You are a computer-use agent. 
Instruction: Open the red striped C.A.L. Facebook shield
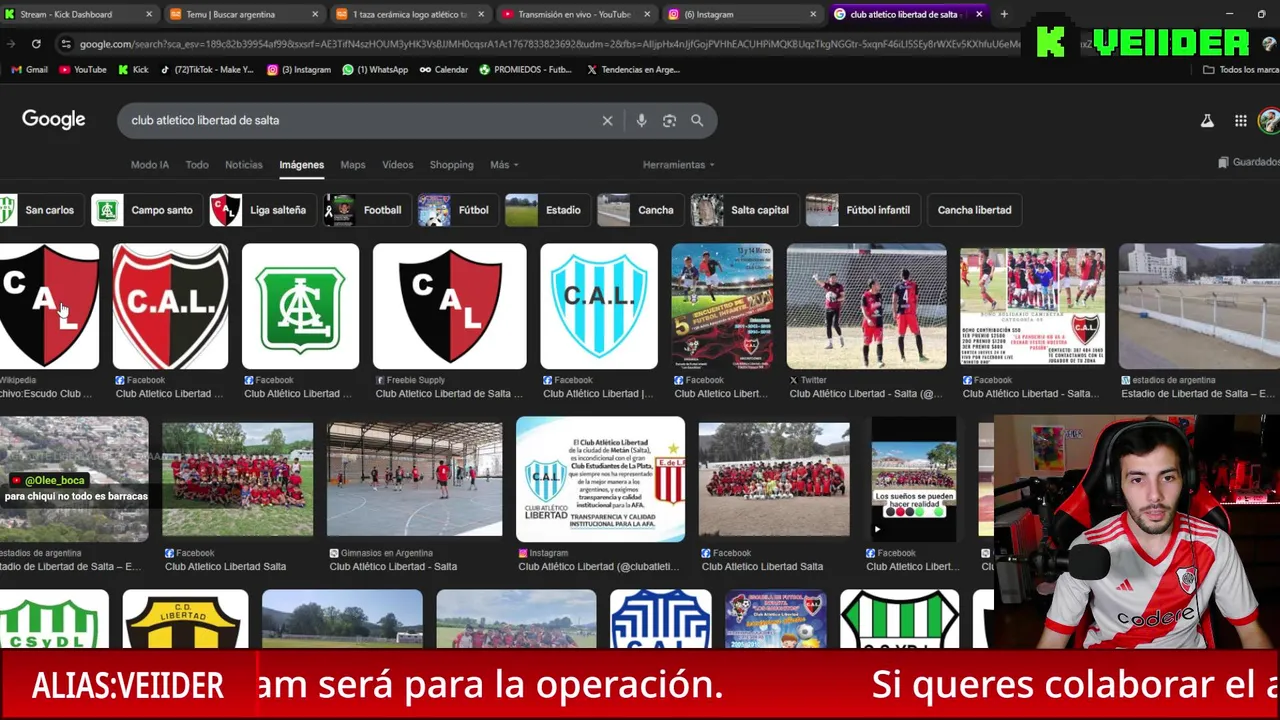point(170,307)
